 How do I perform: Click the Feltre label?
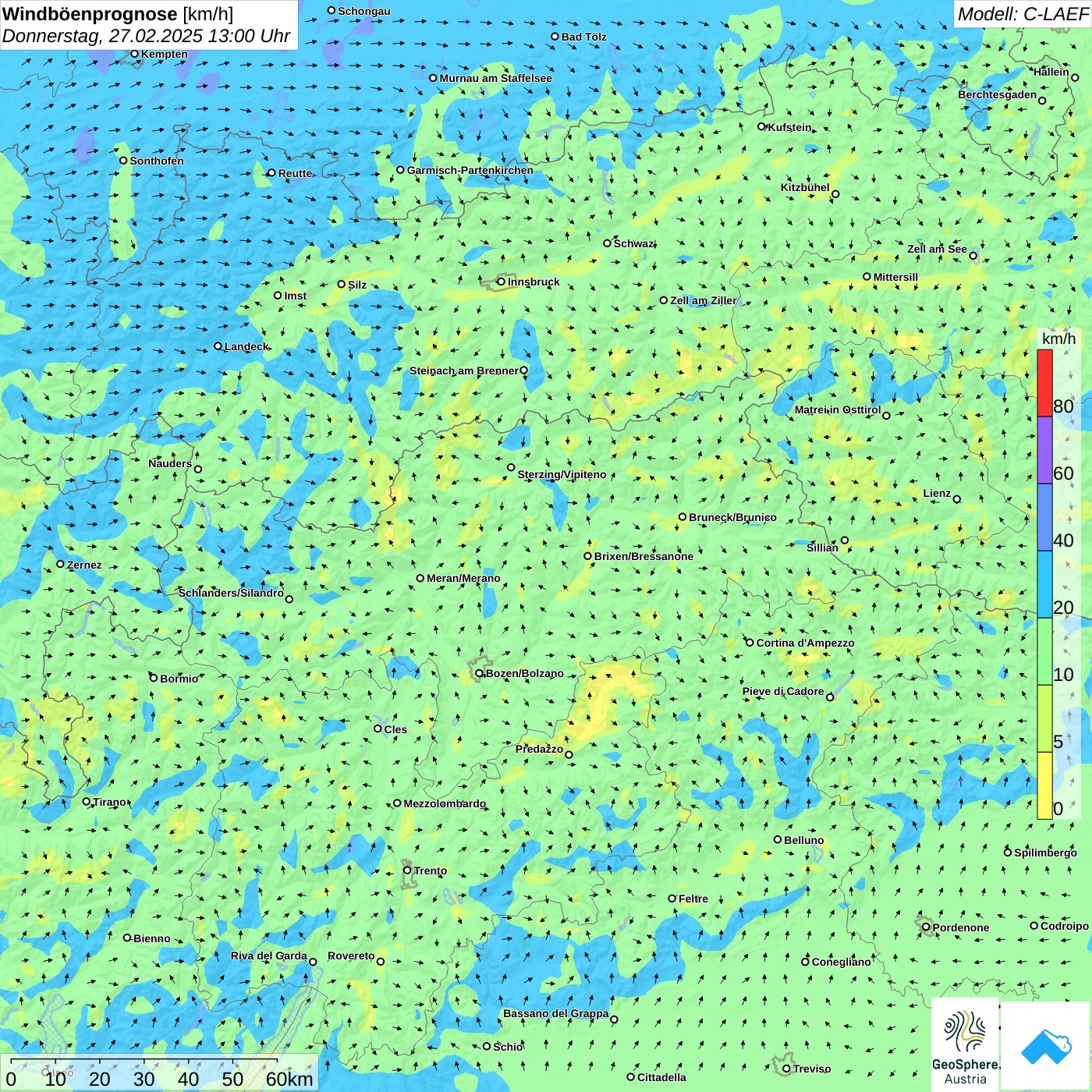[693, 899]
